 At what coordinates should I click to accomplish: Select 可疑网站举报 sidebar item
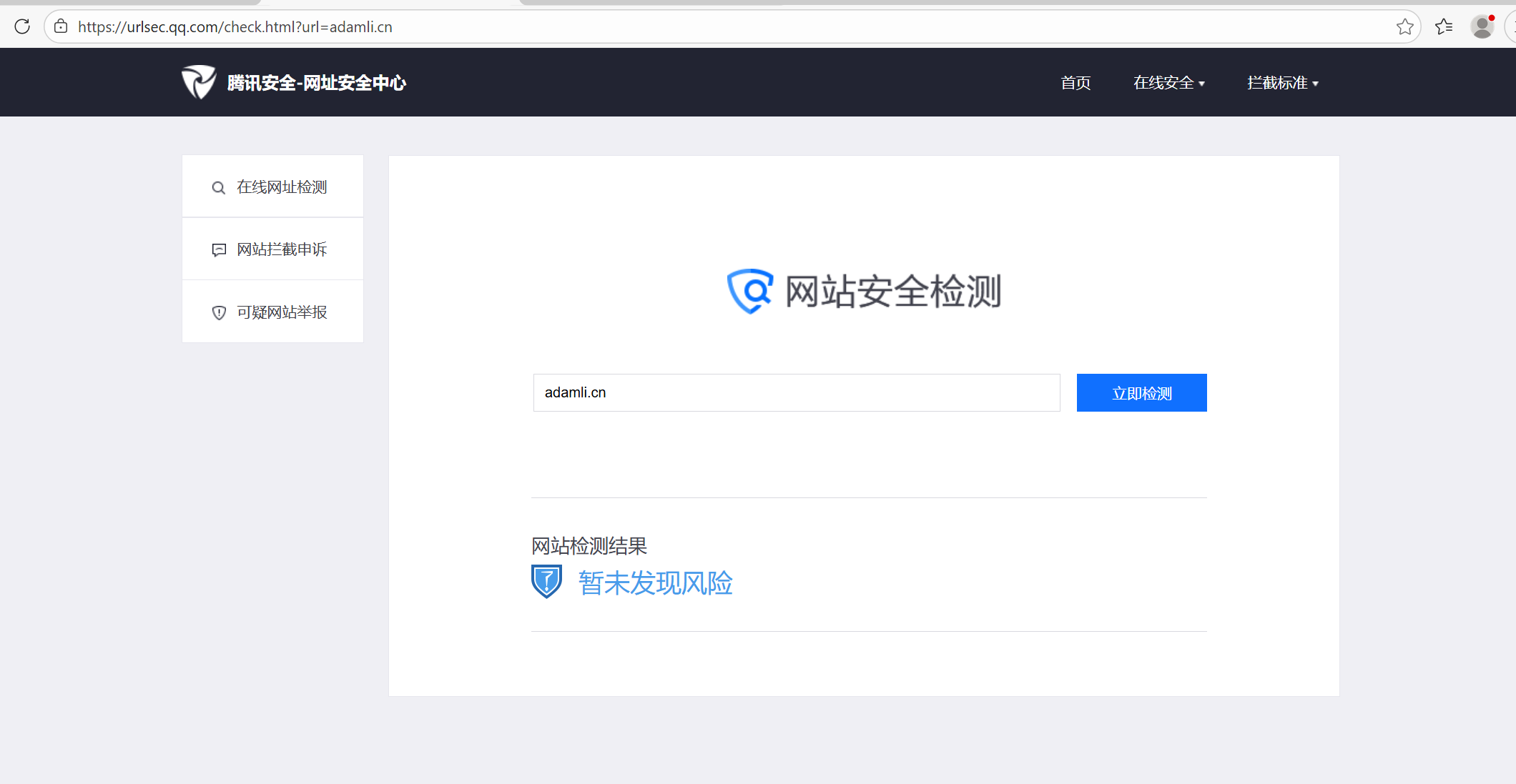click(x=282, y=312)
